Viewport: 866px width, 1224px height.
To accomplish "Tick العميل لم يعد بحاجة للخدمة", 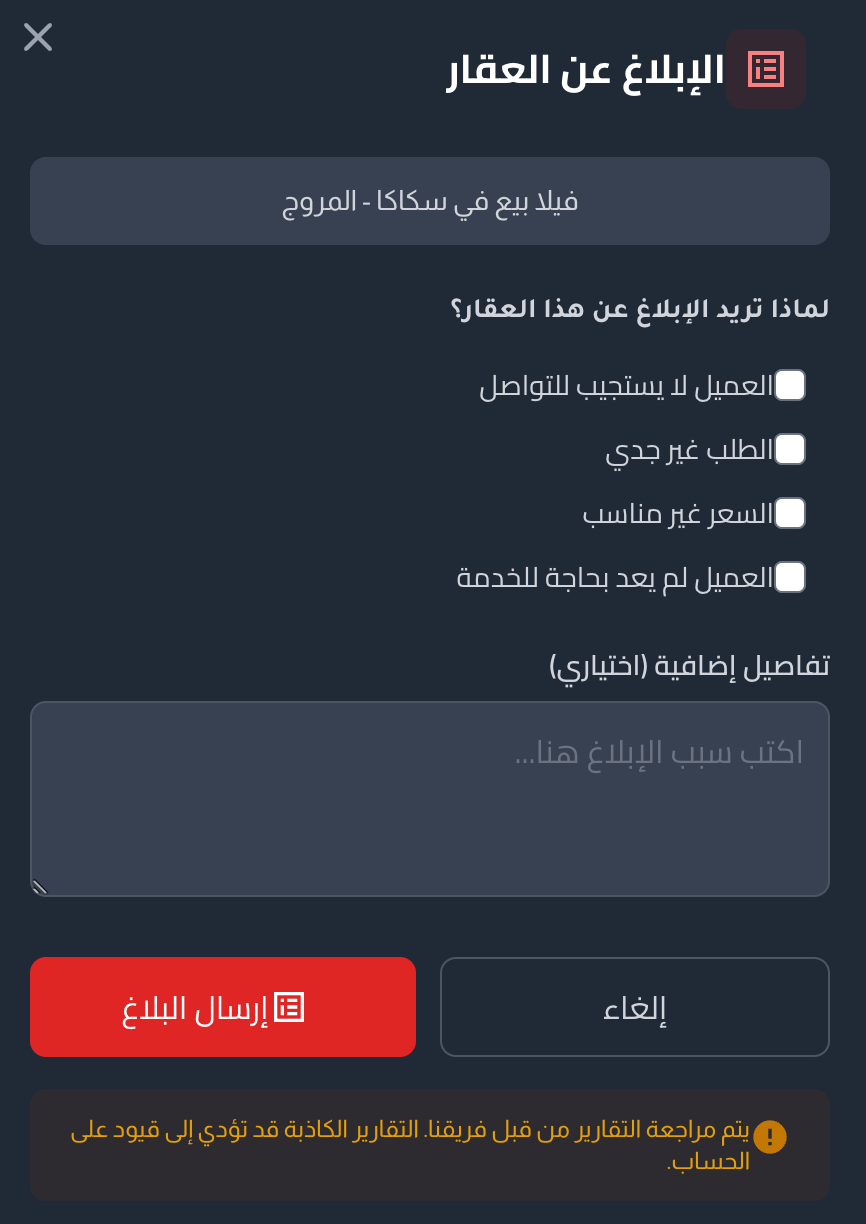I will tap(792, 577).
